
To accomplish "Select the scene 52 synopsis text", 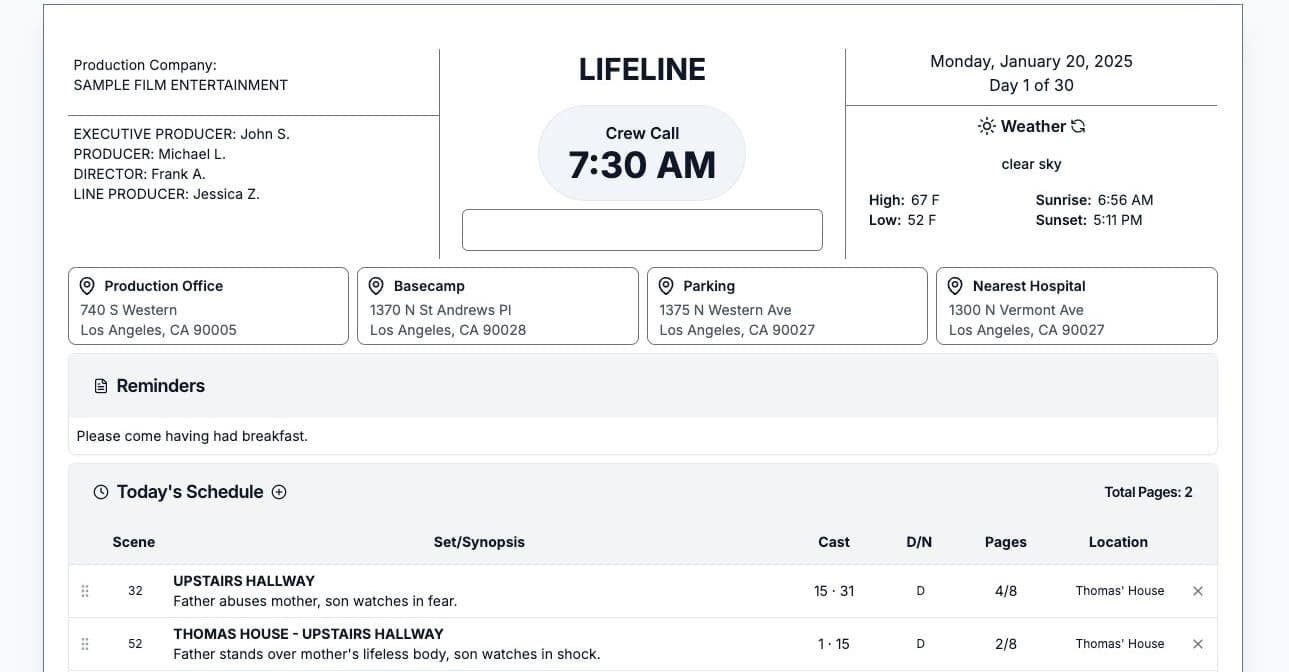I will [x=386, y=653].
